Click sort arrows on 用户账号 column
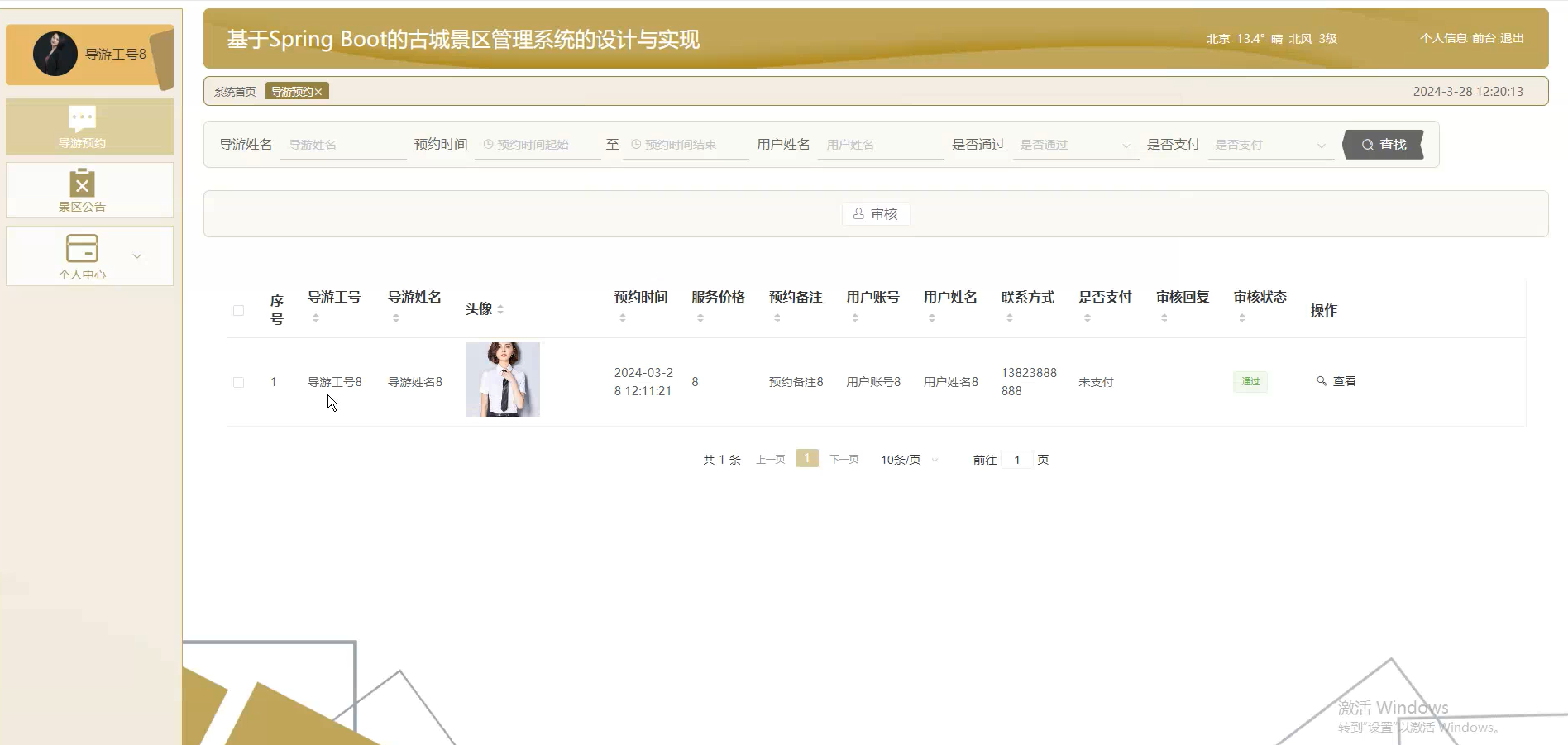The image size is (1568, 745). click(x=855, y=318)
